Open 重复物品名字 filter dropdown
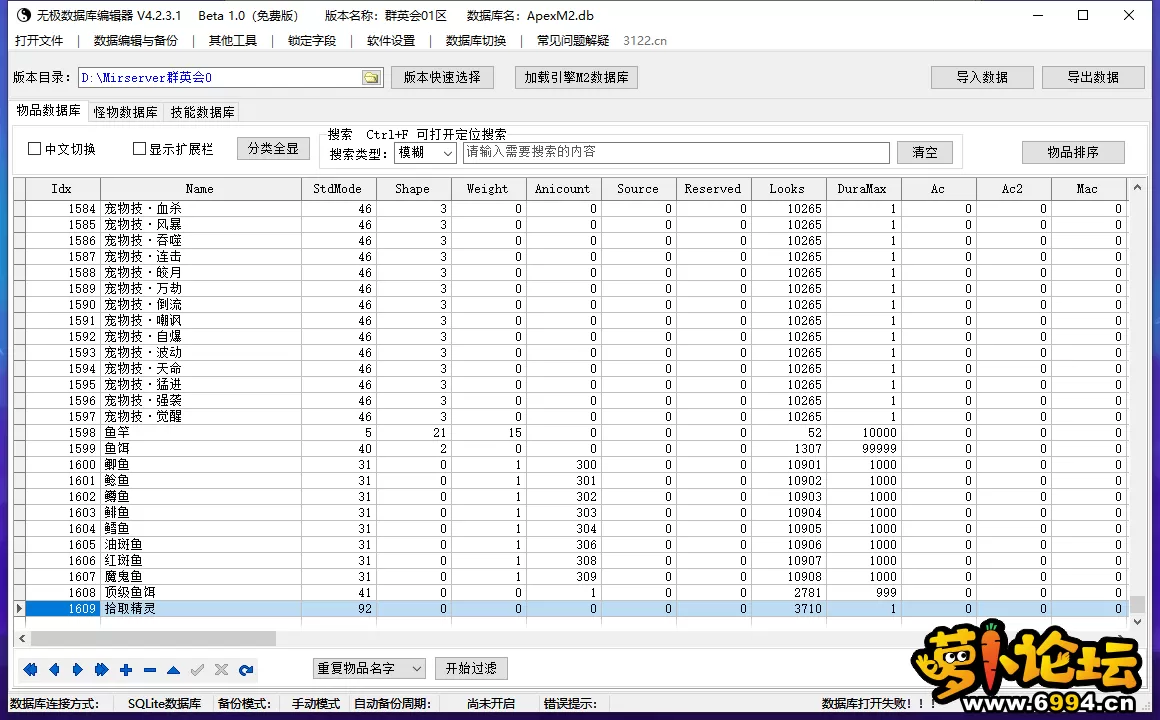This screenshot has width=1160, height=720. [369, 668]
